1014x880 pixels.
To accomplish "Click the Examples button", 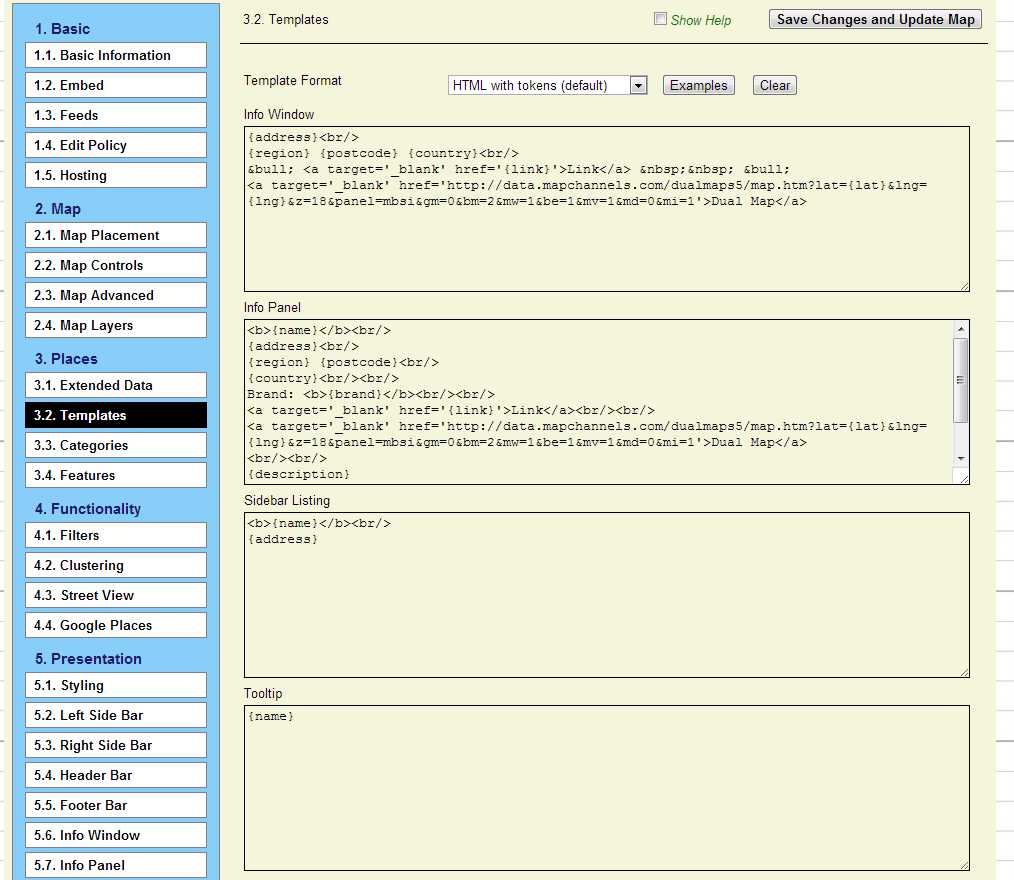I will tap(698, 85).
